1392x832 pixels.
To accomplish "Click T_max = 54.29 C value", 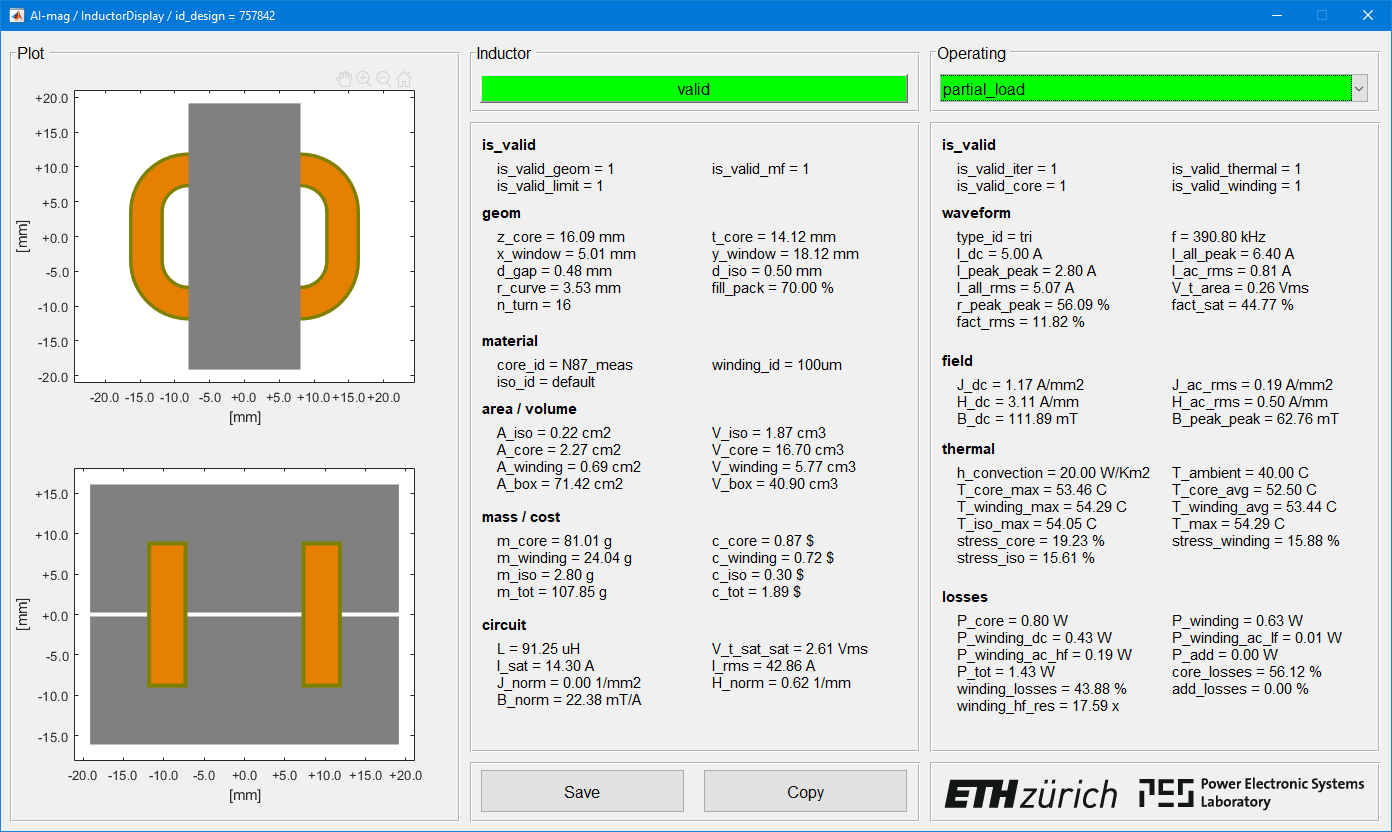I will pos(1228,524).
